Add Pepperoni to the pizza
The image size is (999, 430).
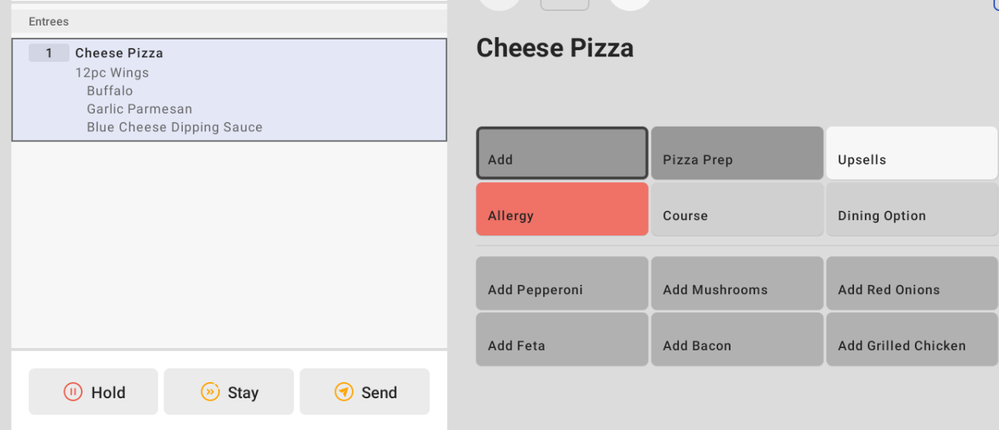coord(562,284)
